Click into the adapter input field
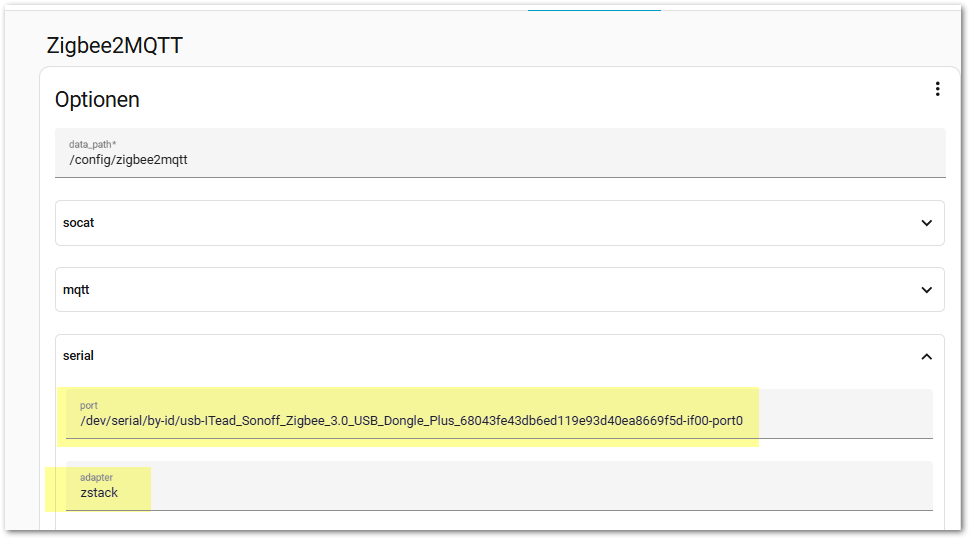This screenshot has width=970, height=539. (500, 486)
